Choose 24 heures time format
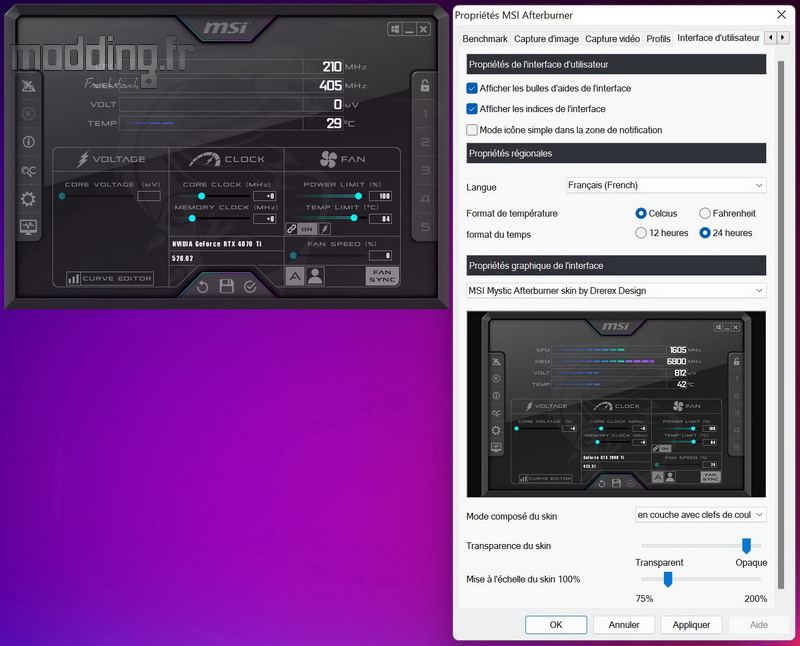Screen dimensions: 800x646 [x=705, y=233]
